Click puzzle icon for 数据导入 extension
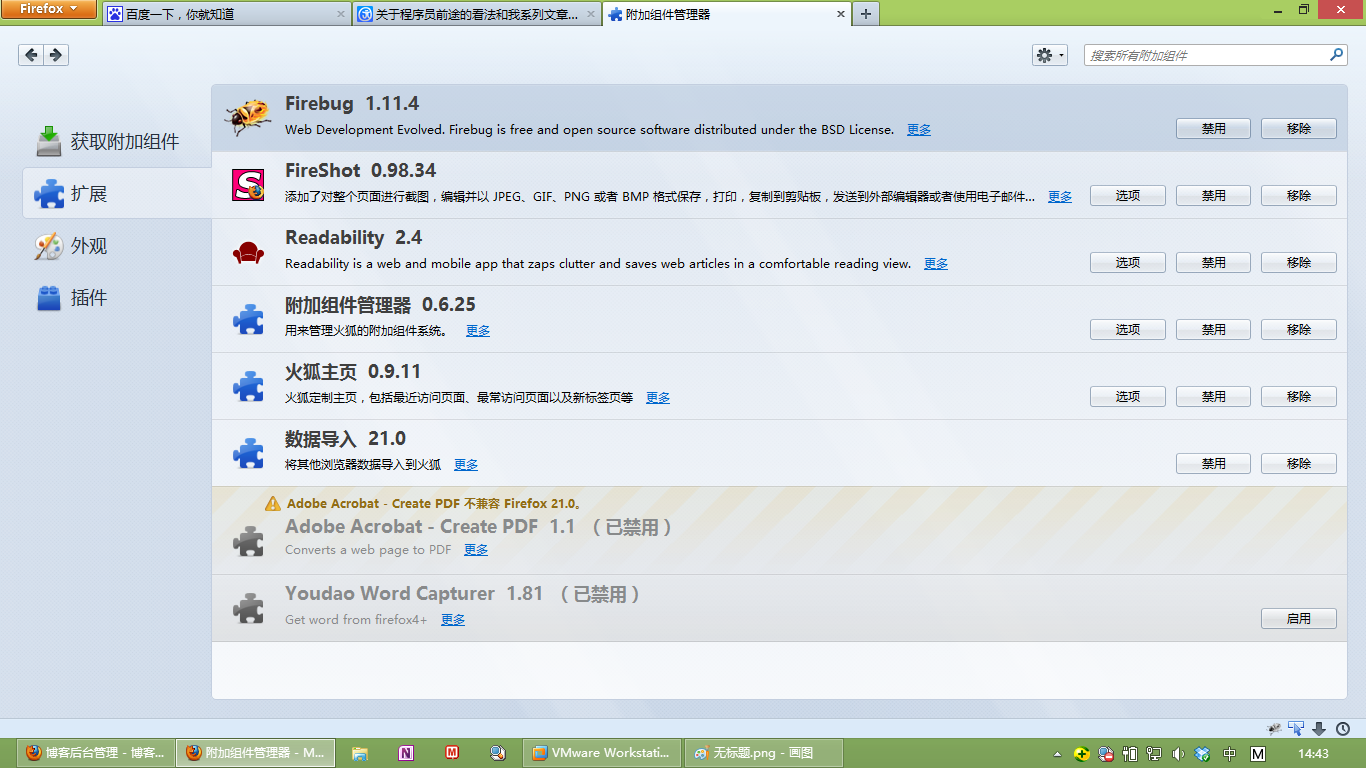 click(248, 453)
